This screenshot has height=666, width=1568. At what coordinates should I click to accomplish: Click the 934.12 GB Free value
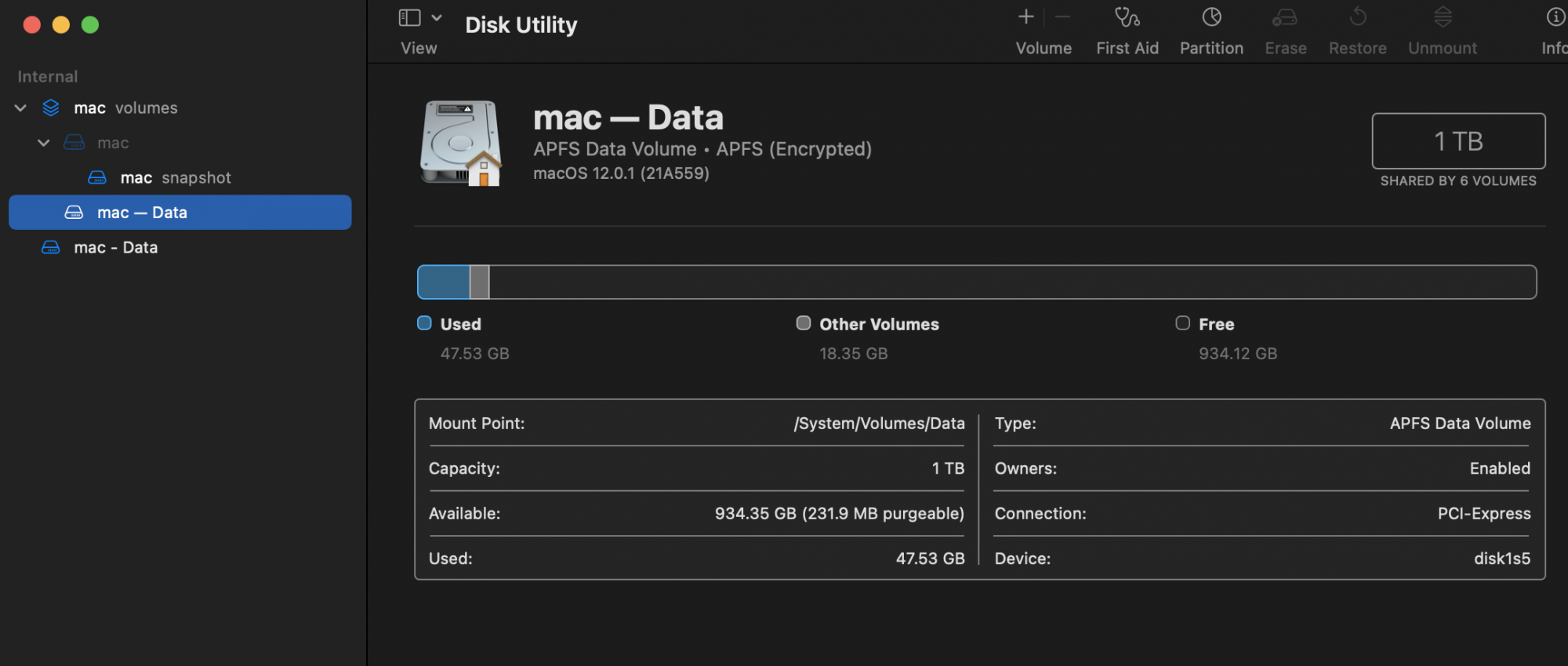[1238, 354]
